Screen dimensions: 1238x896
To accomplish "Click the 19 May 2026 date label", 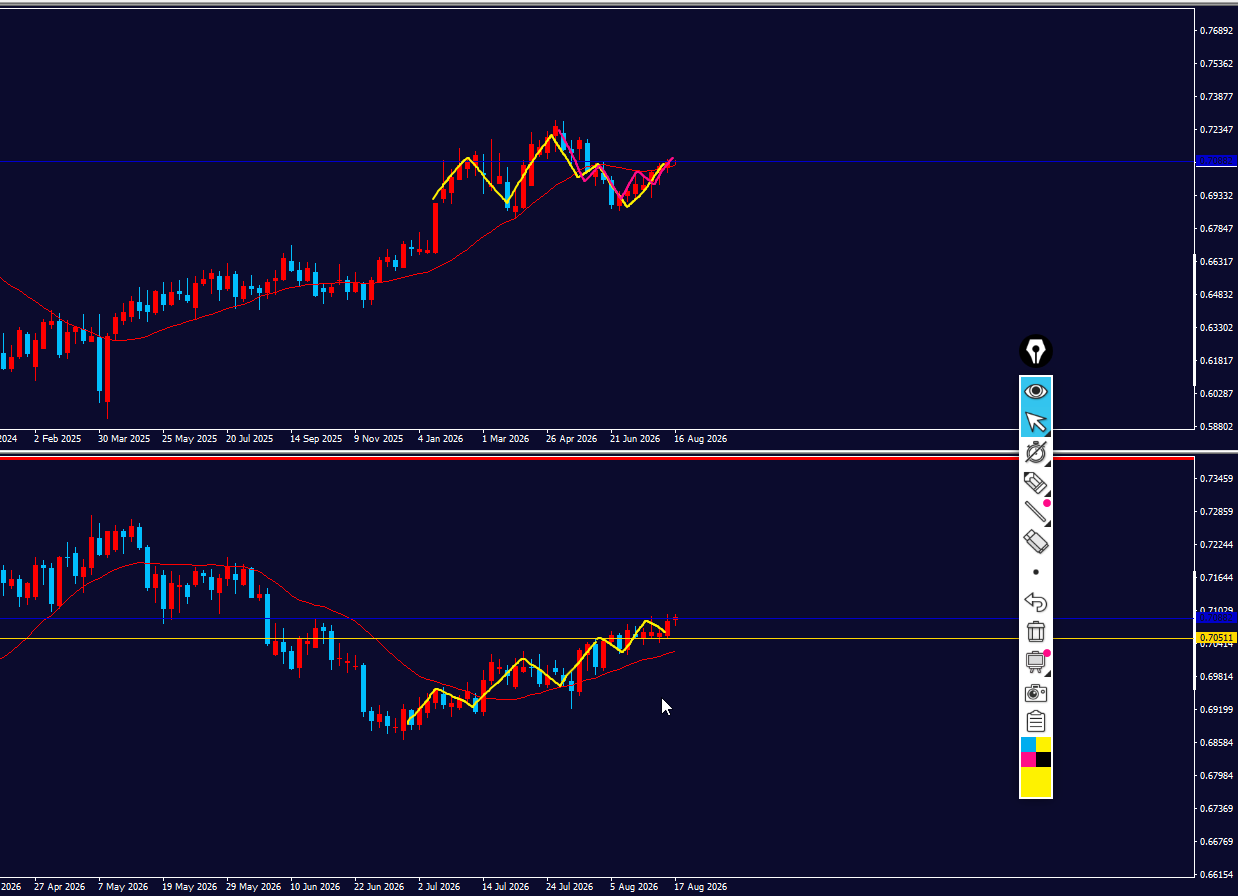I will (189, 887).
